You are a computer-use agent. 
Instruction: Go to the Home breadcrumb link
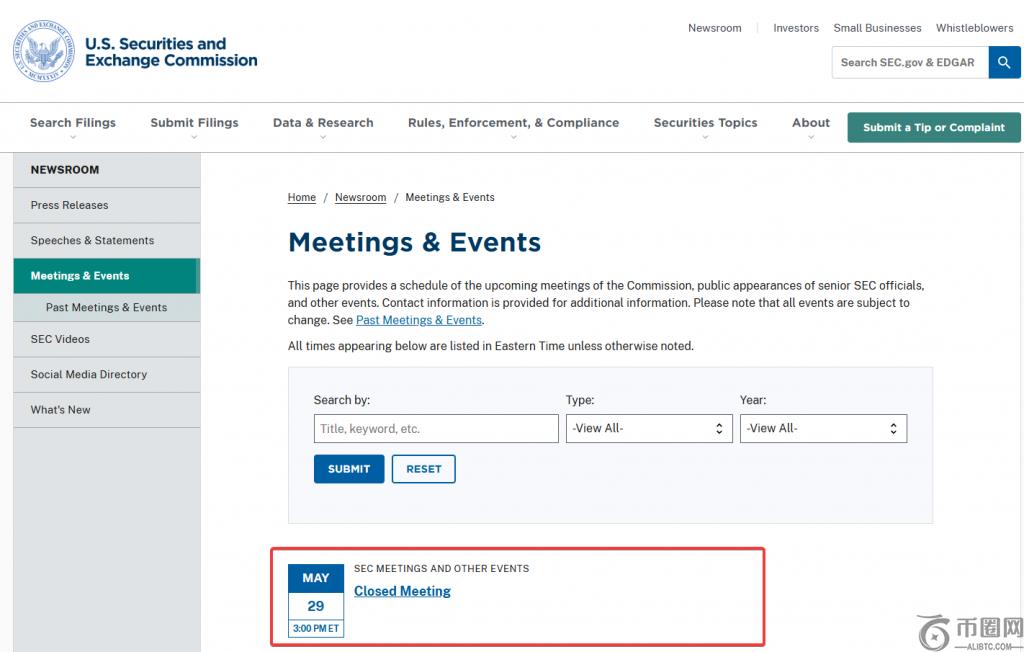(x=302, y=197)
